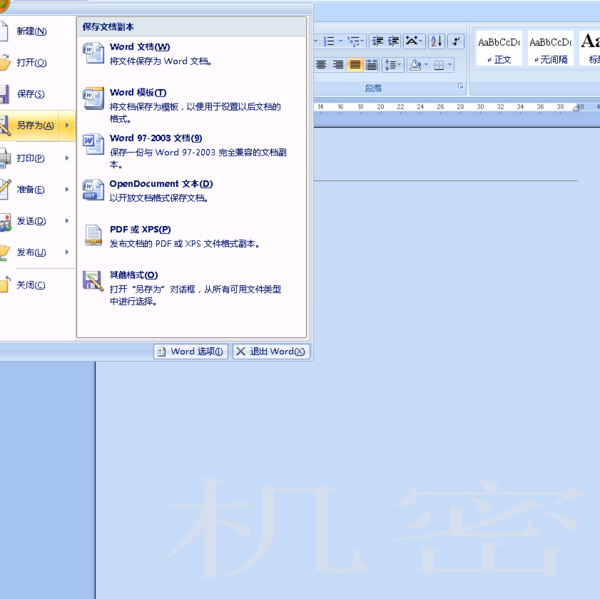Apply the 正文 style
This screenshot has width=600, height=599.
499,49
